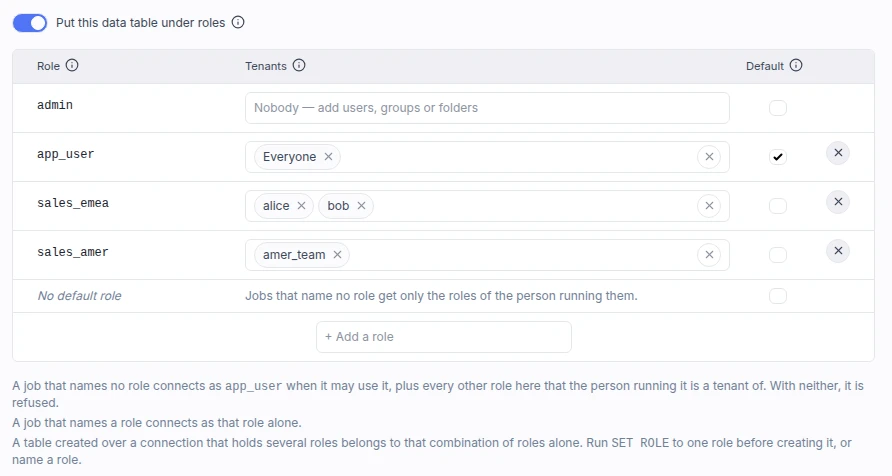Click the 'No default role' label
This screenshot has width=892, height=476.
pyautogui.click(x=79, y=296)
